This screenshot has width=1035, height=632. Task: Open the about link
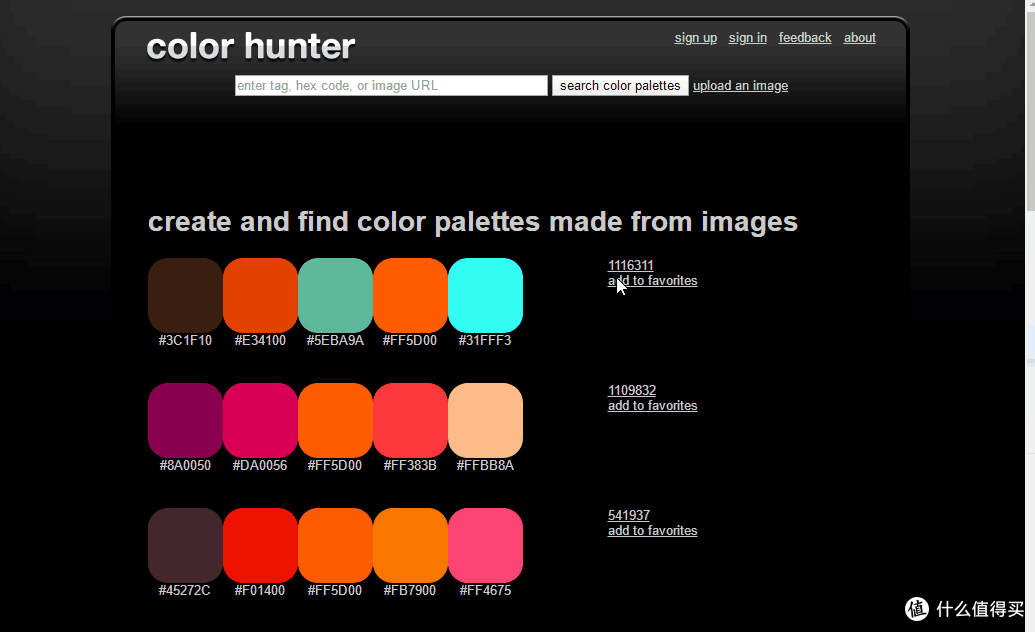(859, 38)
